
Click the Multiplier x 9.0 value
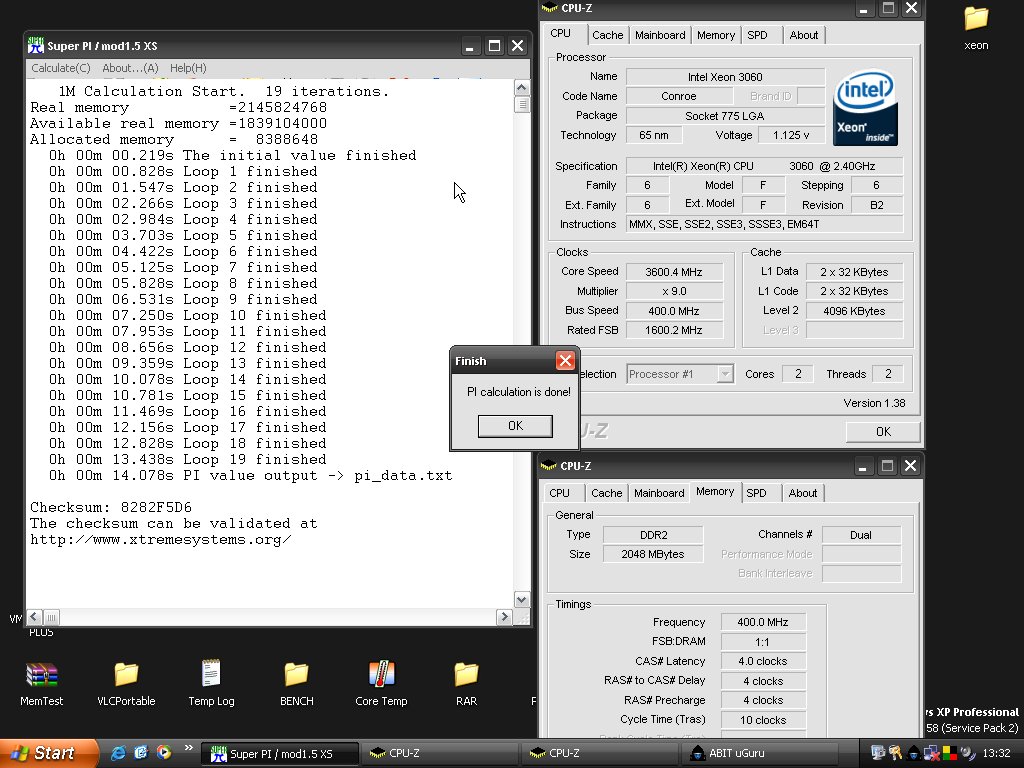pos(674,291)
